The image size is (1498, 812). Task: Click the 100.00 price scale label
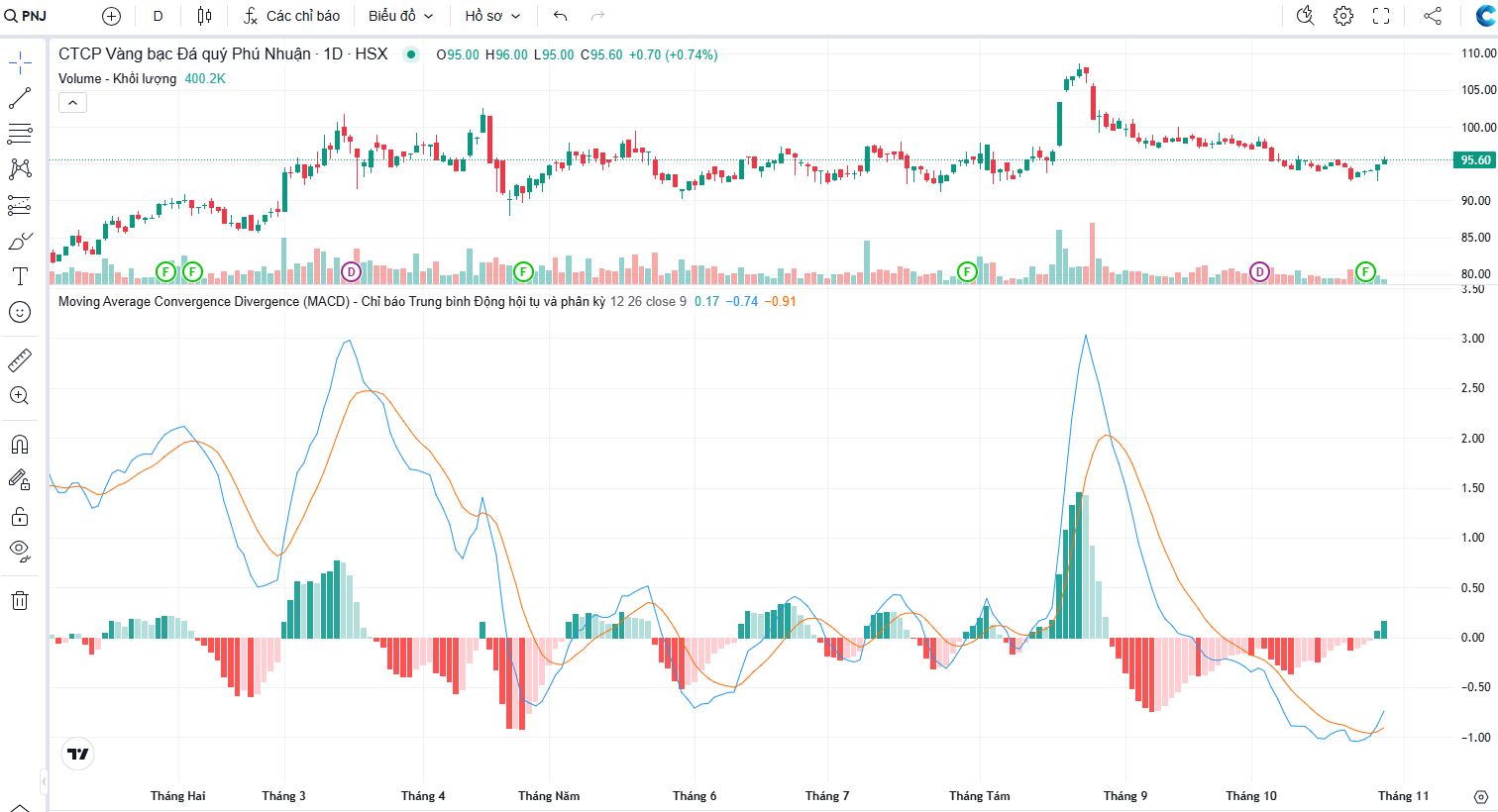(1478, 127)
